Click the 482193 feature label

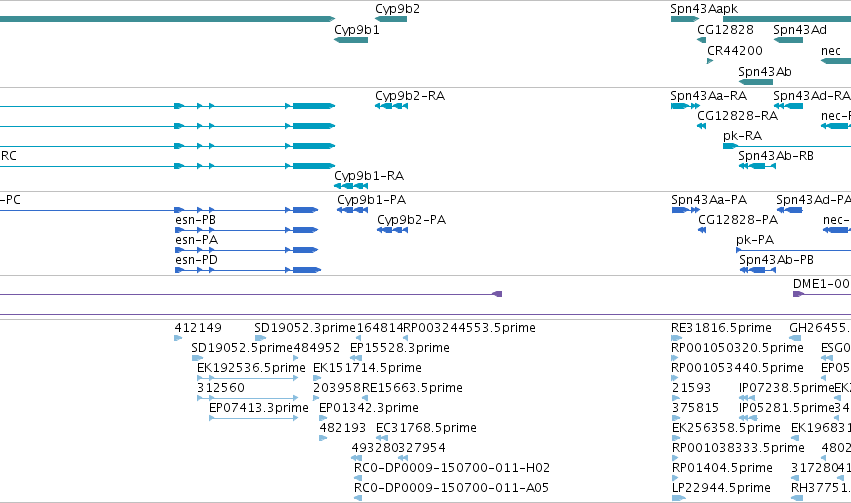coord(342,428)
